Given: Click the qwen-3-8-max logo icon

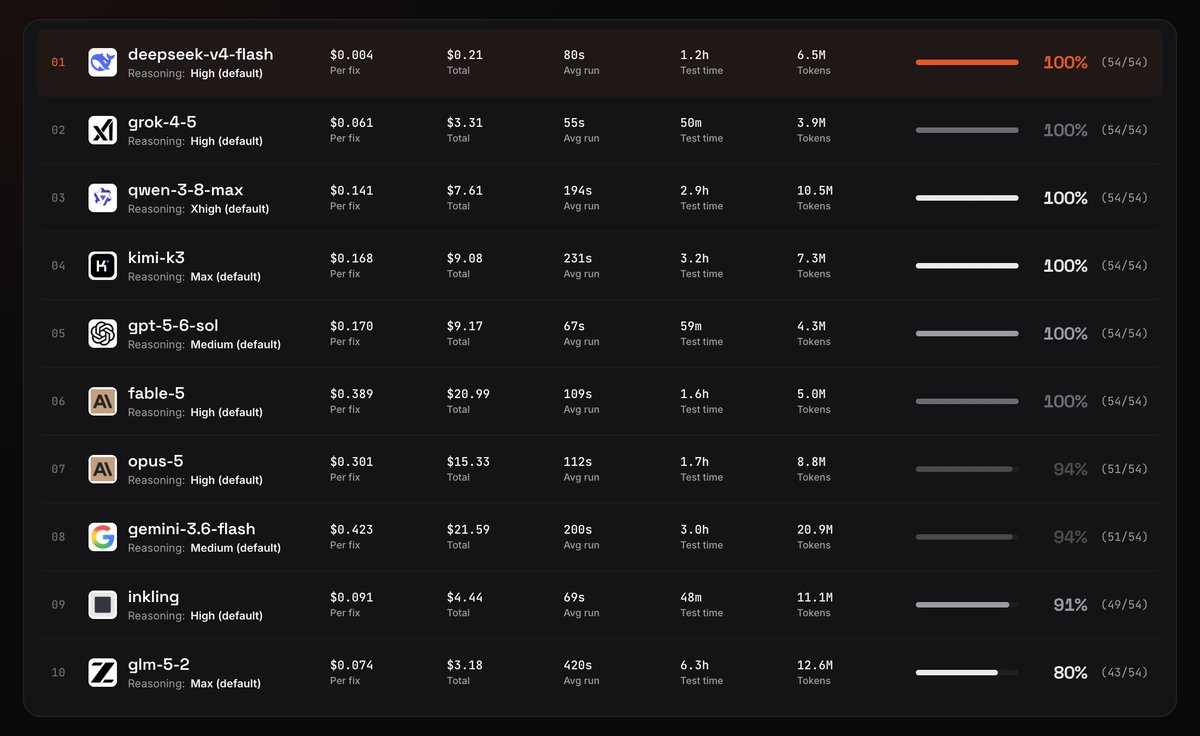Looking at the screenshot, I should [x=102, y=198].
